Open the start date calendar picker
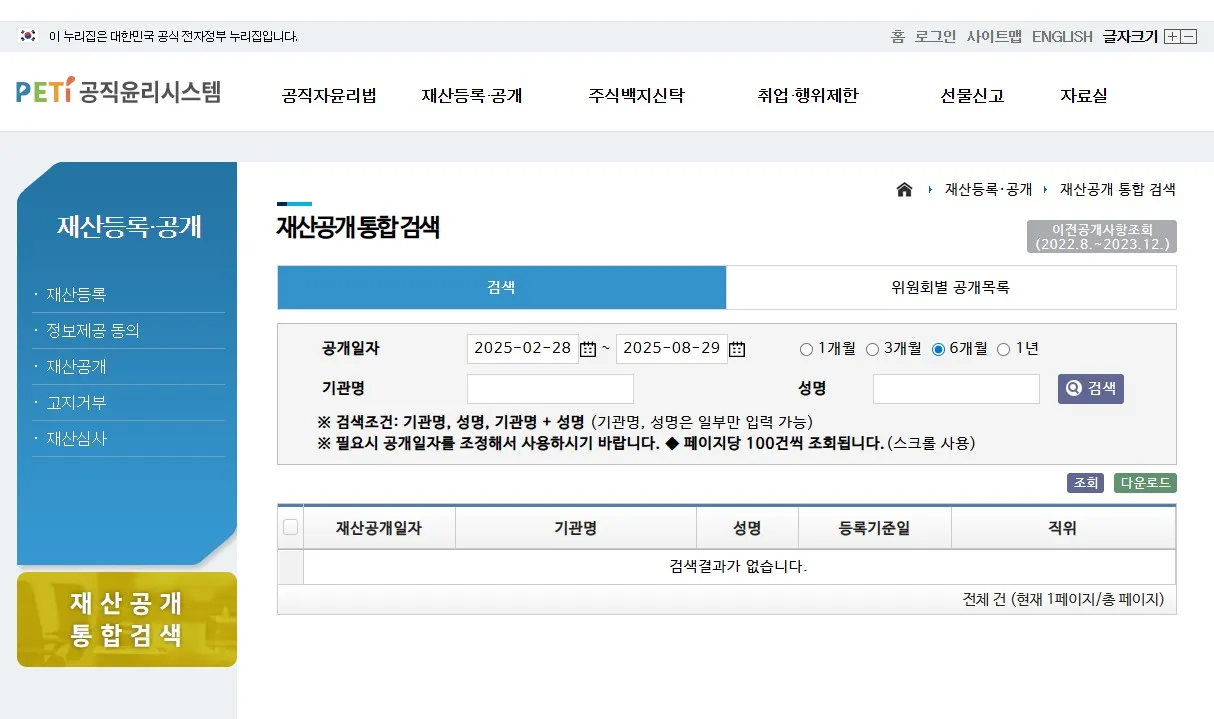The height and width of the screenshot is (719, 1214). pyautogui.click(x=586, y=348)
